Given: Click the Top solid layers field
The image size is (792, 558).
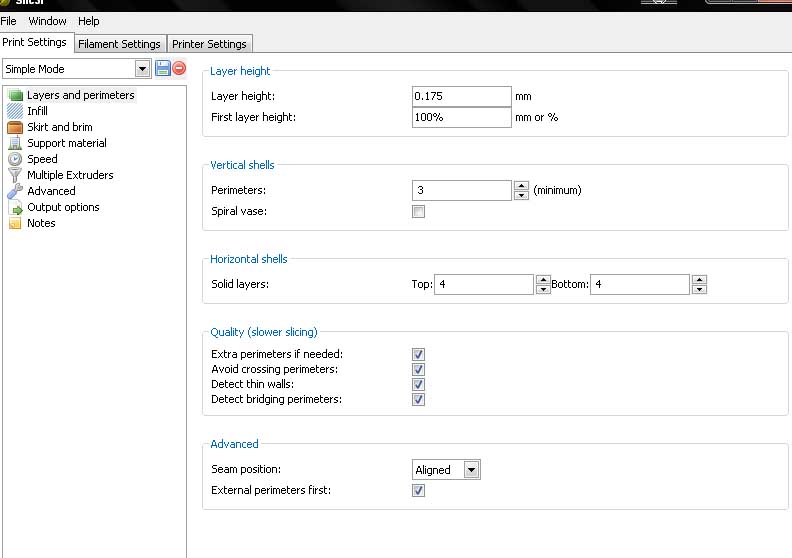Looking at the screenshot, I should (484, 284).
